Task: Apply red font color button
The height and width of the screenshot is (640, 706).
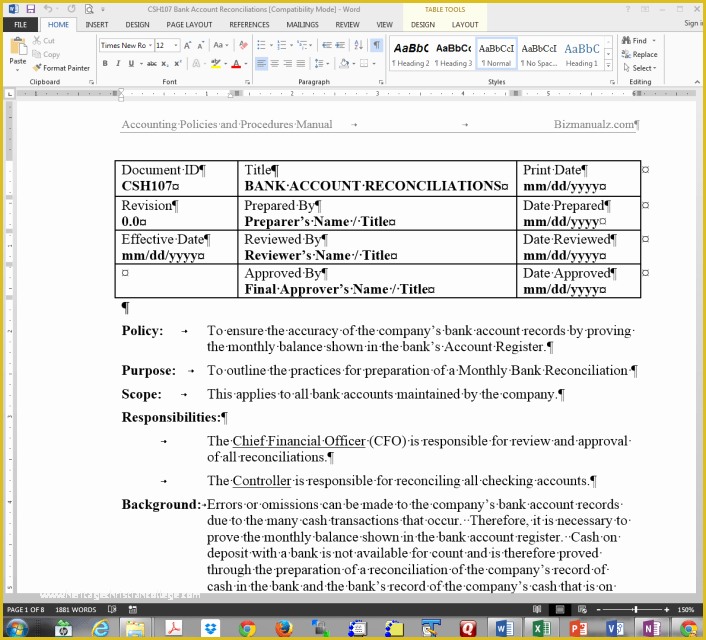Action: (236, 64)
